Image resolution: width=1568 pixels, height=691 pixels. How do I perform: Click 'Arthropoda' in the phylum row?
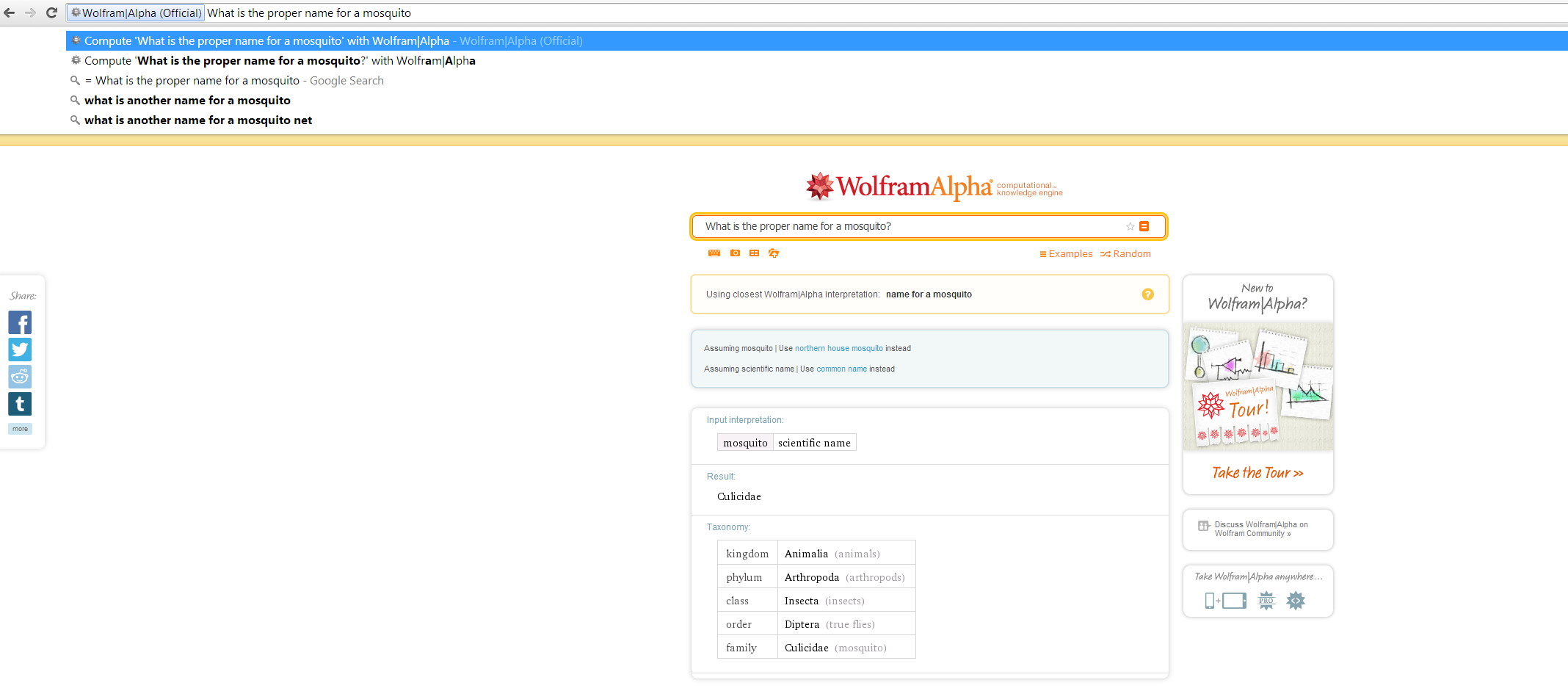point(811,577)
